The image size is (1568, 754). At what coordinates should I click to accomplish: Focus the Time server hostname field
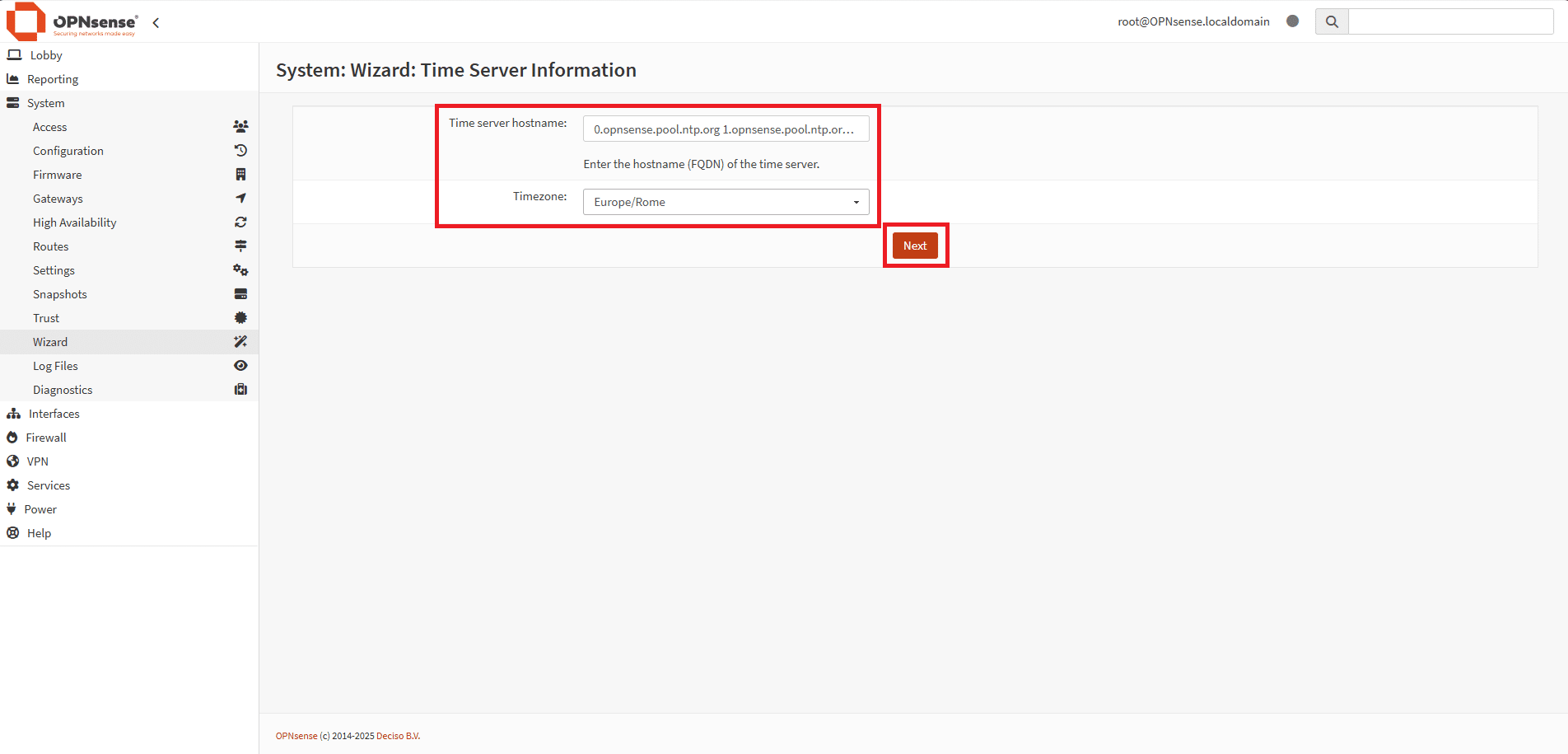pyautogui.click(x=726, y=129)
